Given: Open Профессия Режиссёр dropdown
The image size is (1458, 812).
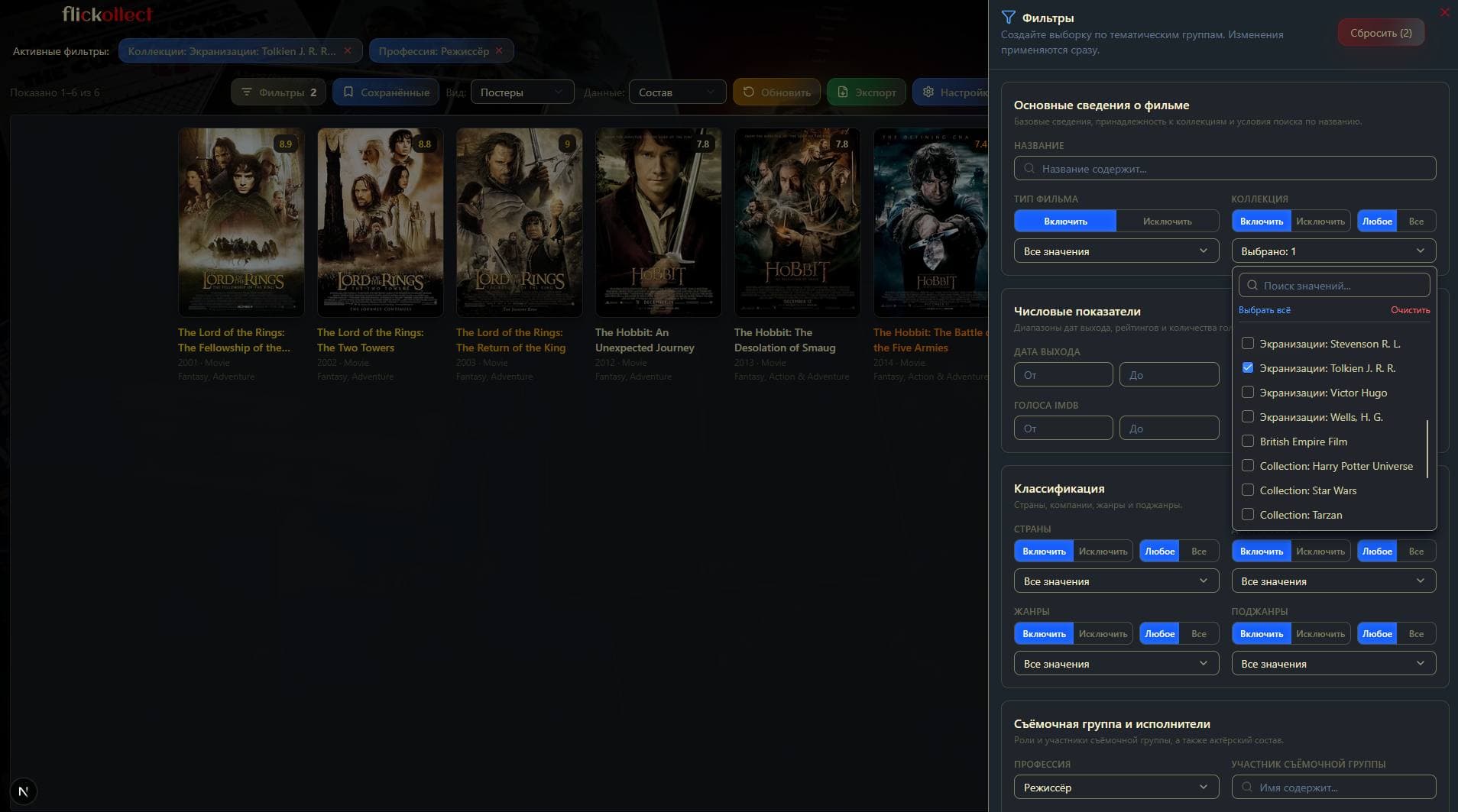Looking at the screenshot, I should (1116, 788).
